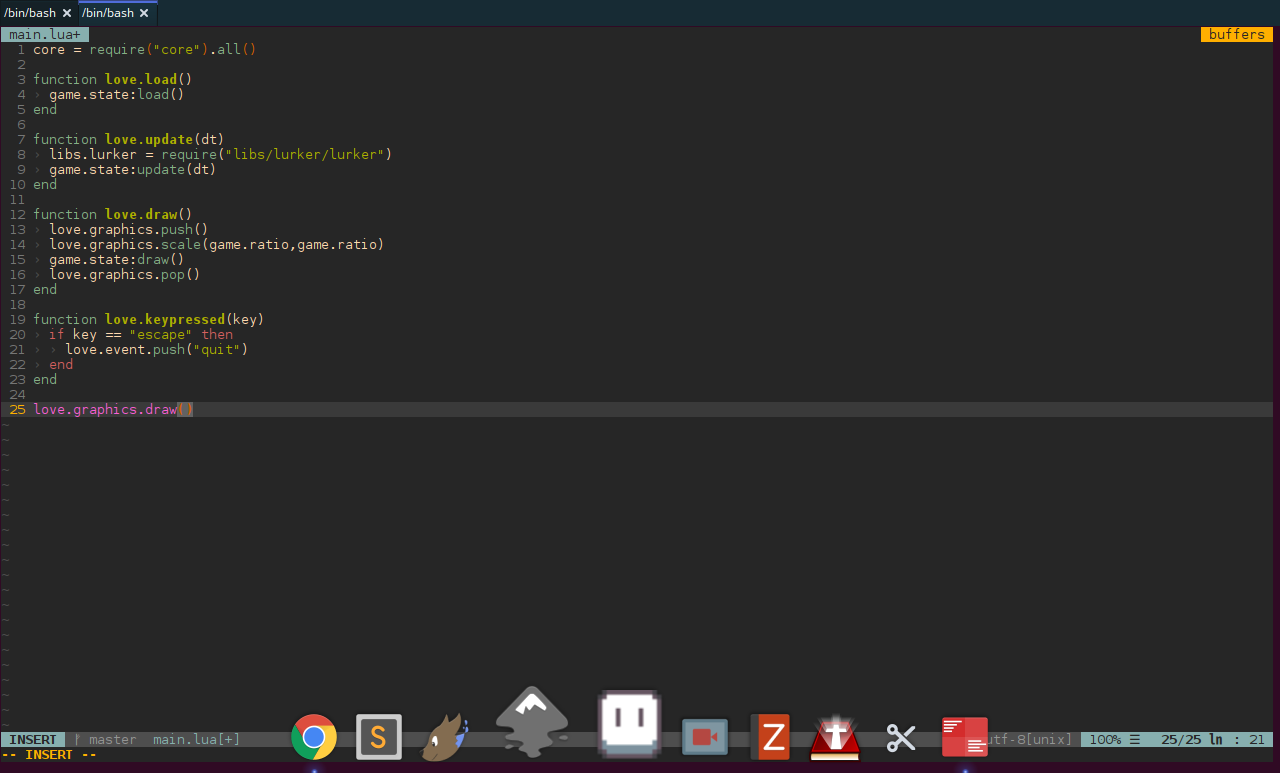The image size is (1280, 773).
Task: Open the scissors clipping tool icon
Action: tap(901, 738)
